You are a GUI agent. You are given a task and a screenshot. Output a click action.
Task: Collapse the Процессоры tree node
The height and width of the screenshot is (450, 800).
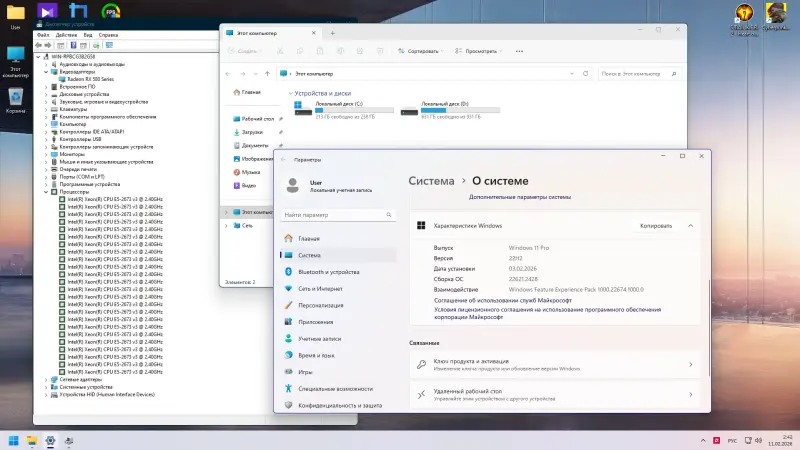48,192
